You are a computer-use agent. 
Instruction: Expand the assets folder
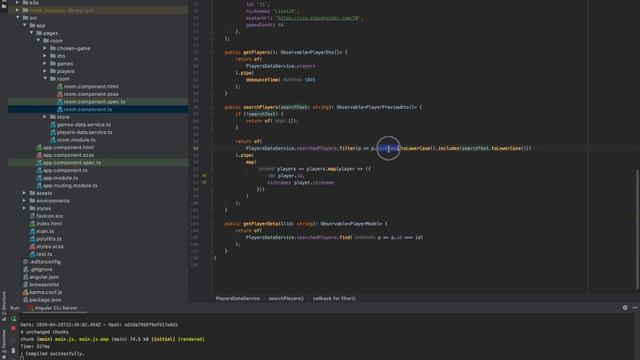click(x=24, y=193)
